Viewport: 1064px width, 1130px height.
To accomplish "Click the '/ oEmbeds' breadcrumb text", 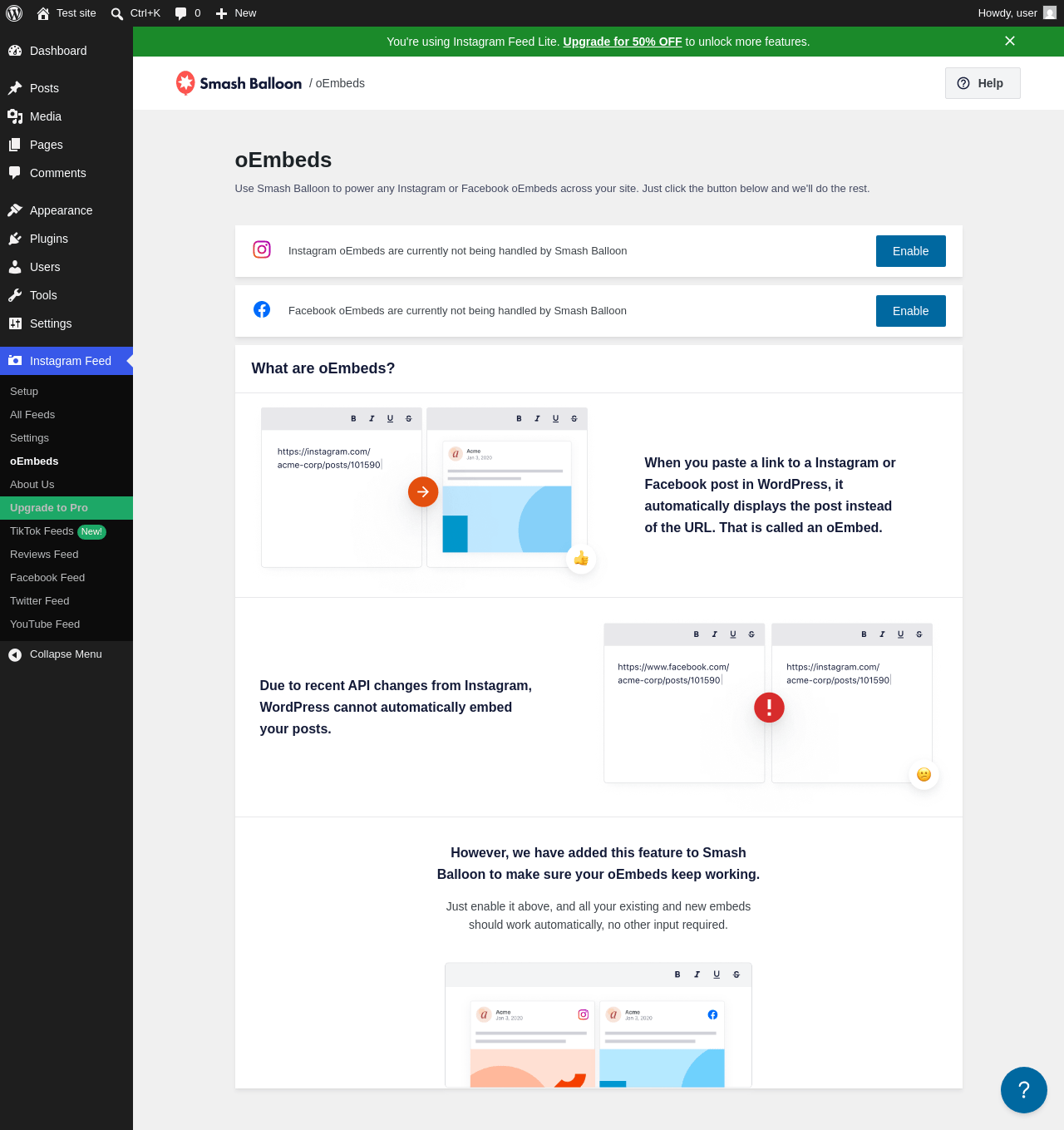I will pyautogui.click(x=337, y=83).
